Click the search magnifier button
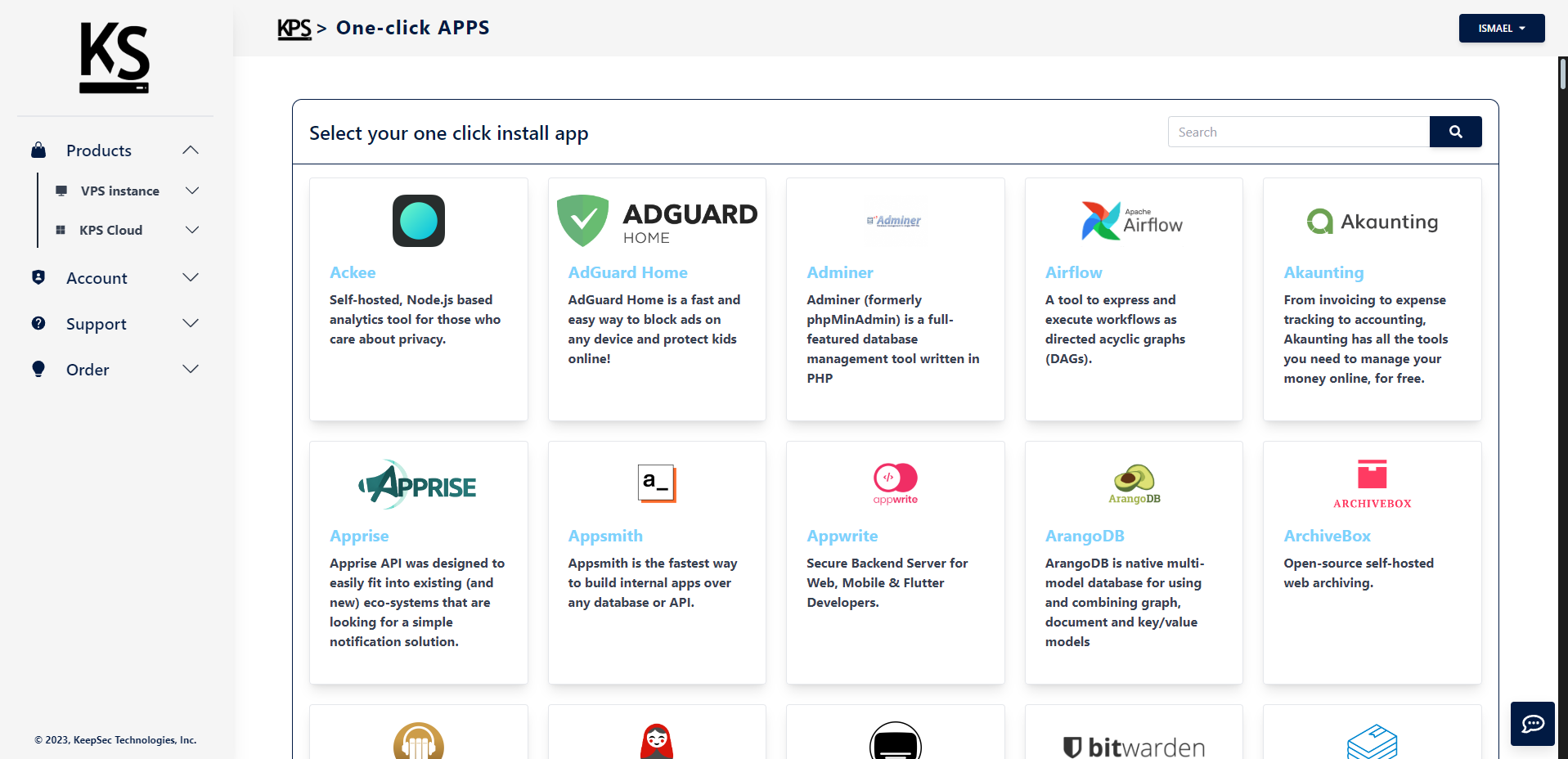 click(1455, 132)
